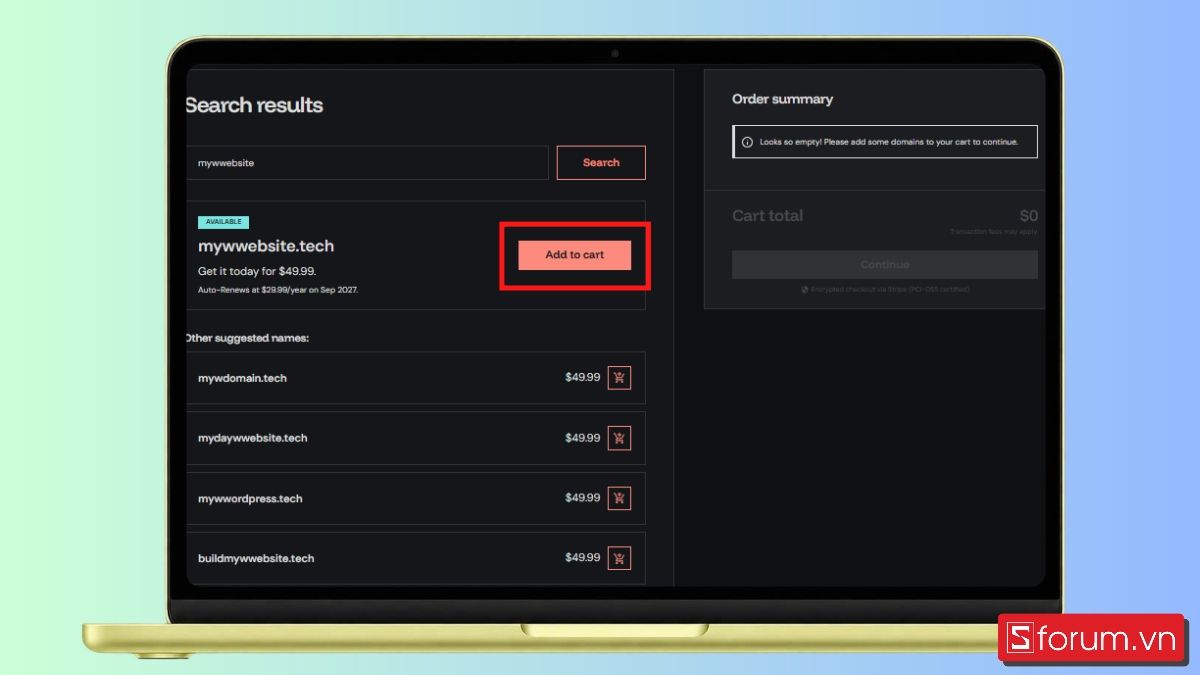The height and width of the screenshot is (675, 1200).
Task: Add mywdomain.tech to cart via cart icon
Action: 619,378
